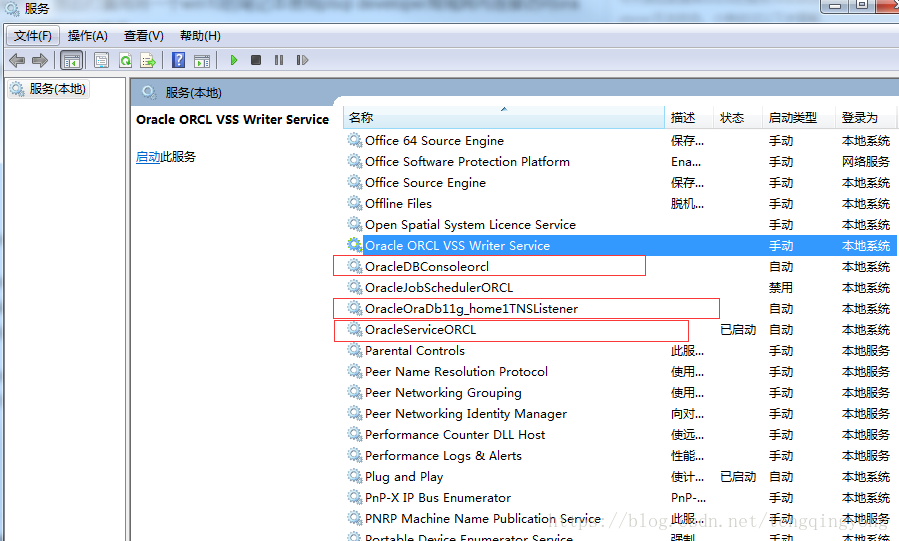
Task: Click the Stop service square icon
Action: click(256, 60)
